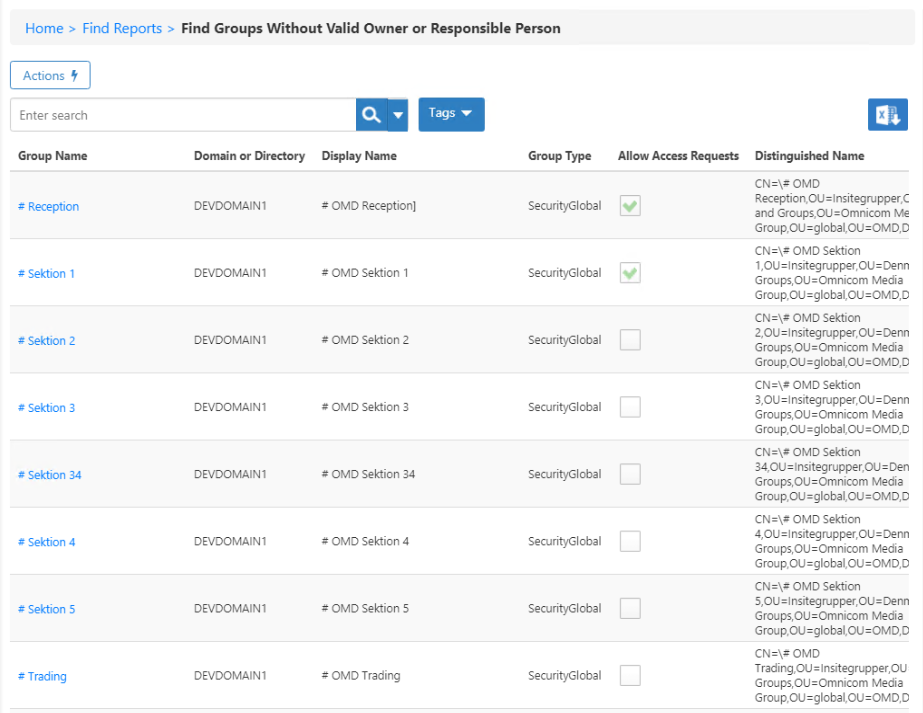Check Allow Access Requests for # Sektion 34

630,473
